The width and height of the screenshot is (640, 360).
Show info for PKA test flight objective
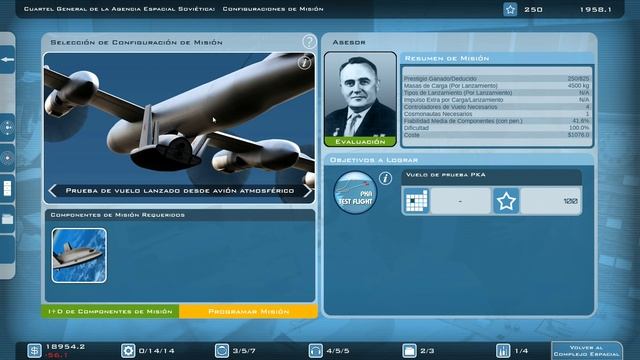pos(385,178)
